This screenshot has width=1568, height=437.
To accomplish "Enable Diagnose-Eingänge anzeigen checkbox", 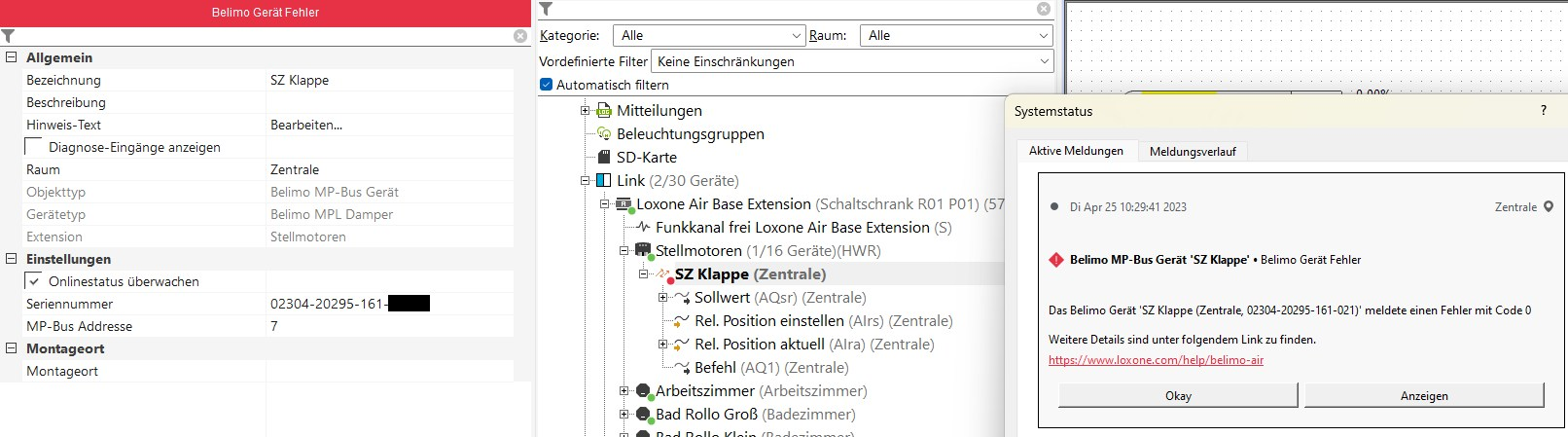I will [34, 147].
